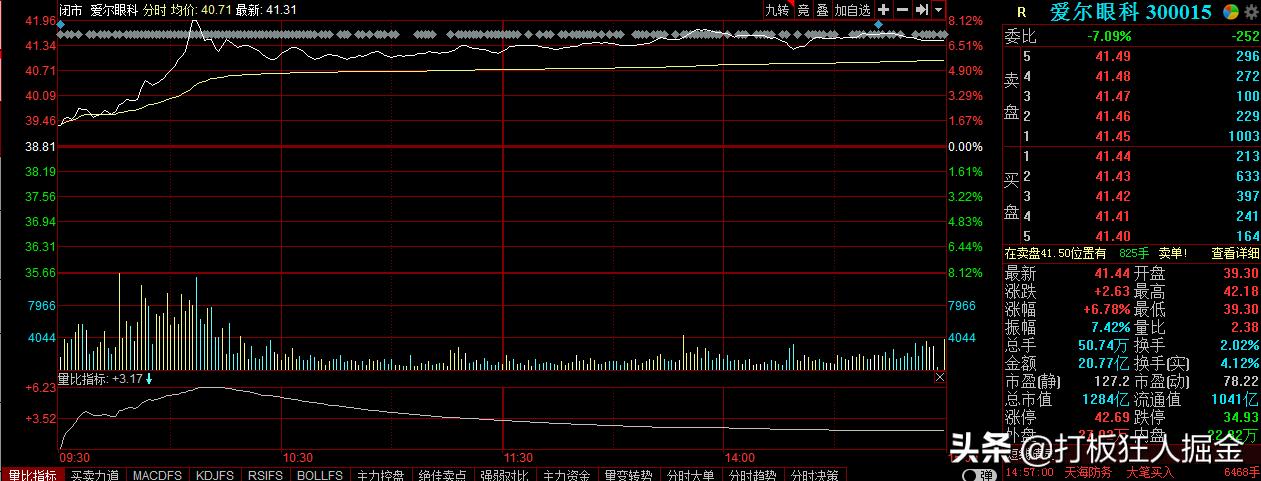1261x481 pixels.
Task: Switch to the BOLLFS tab
Action: click(x=320, y=475)
